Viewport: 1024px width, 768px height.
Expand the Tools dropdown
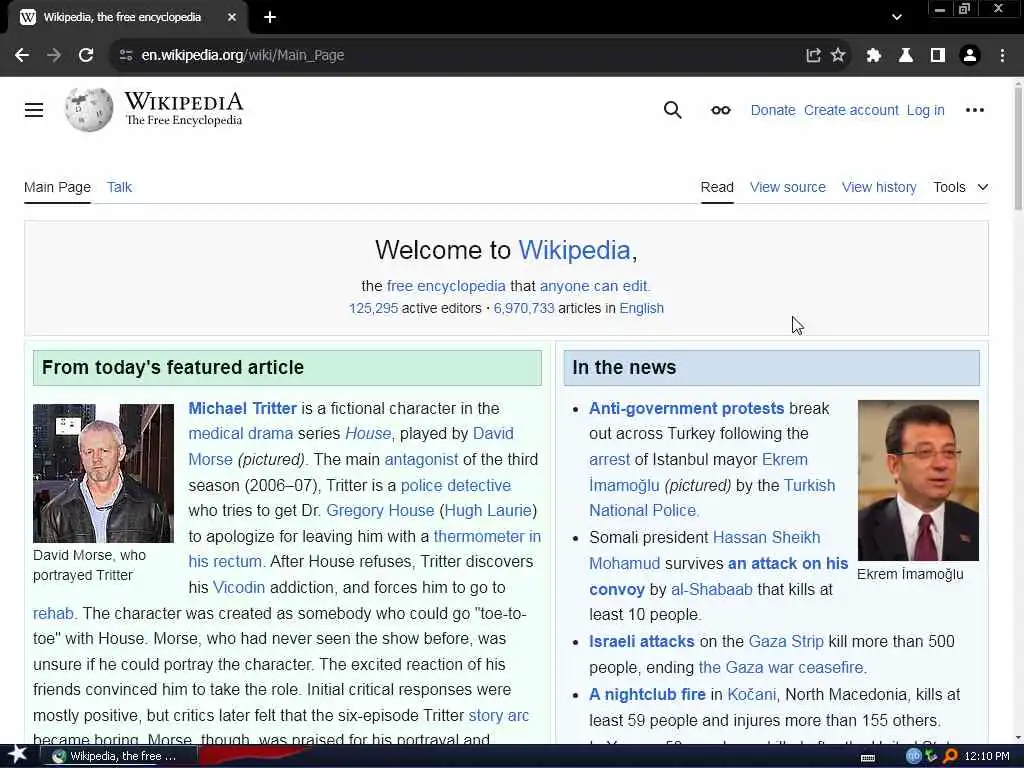[960, 187]
